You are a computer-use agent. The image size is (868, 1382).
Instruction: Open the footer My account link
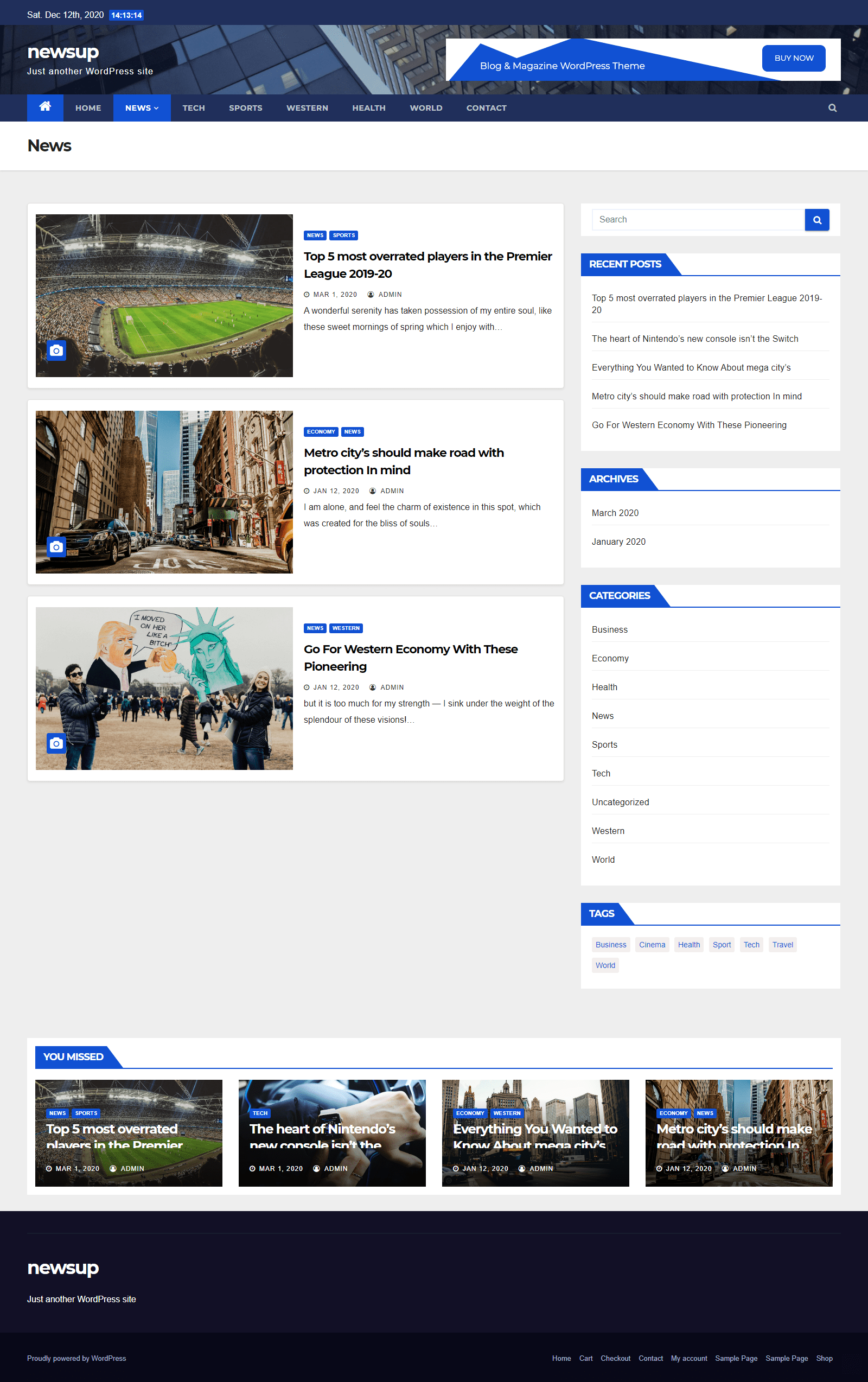pyautogui.click(x=688, y=1358)
